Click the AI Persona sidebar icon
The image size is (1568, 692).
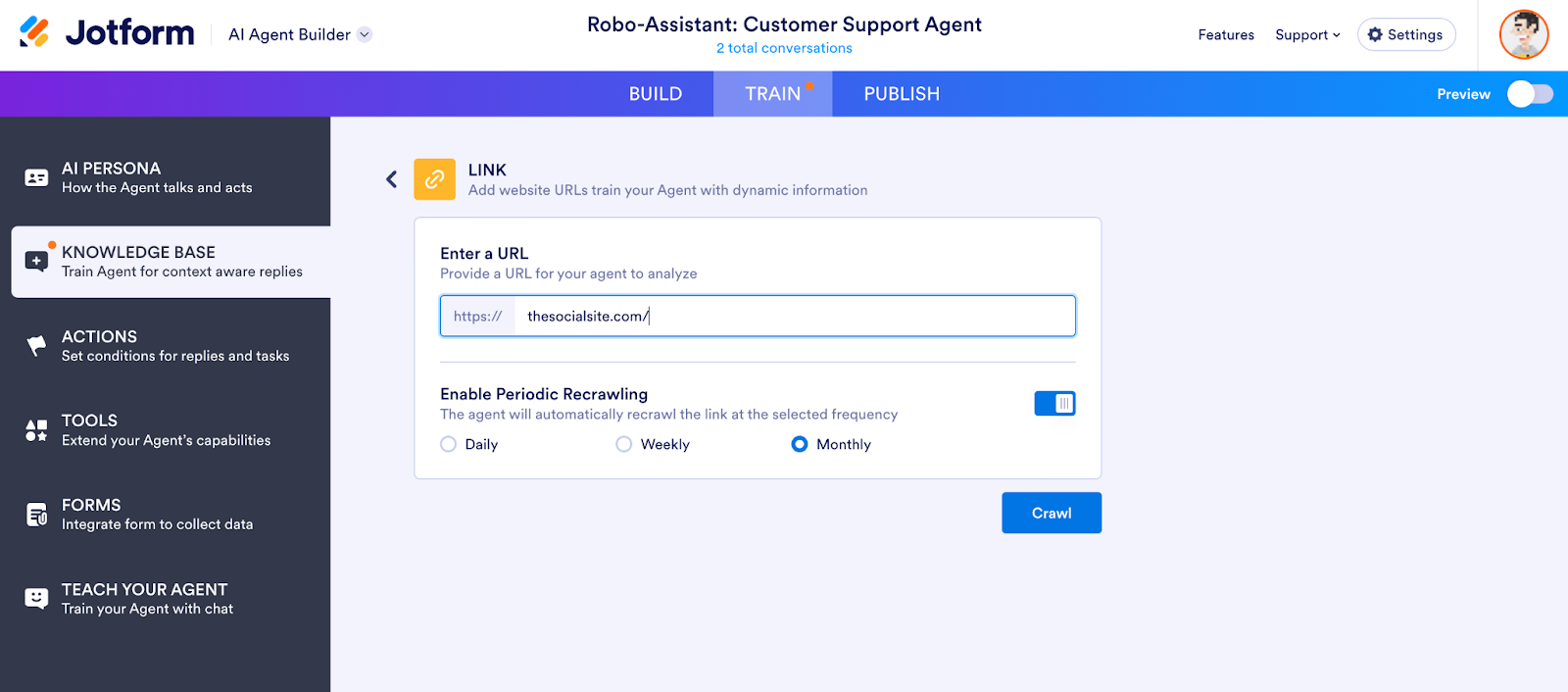[x=36, y=177]
